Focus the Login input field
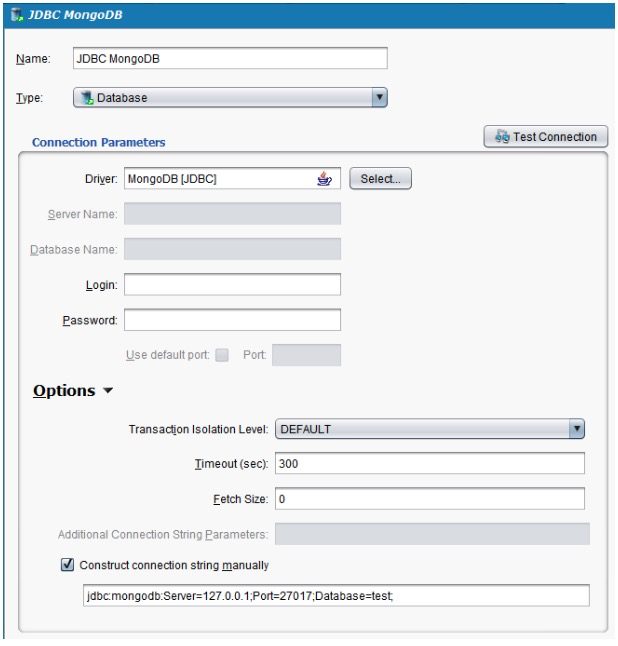 (x=232, y=285)
